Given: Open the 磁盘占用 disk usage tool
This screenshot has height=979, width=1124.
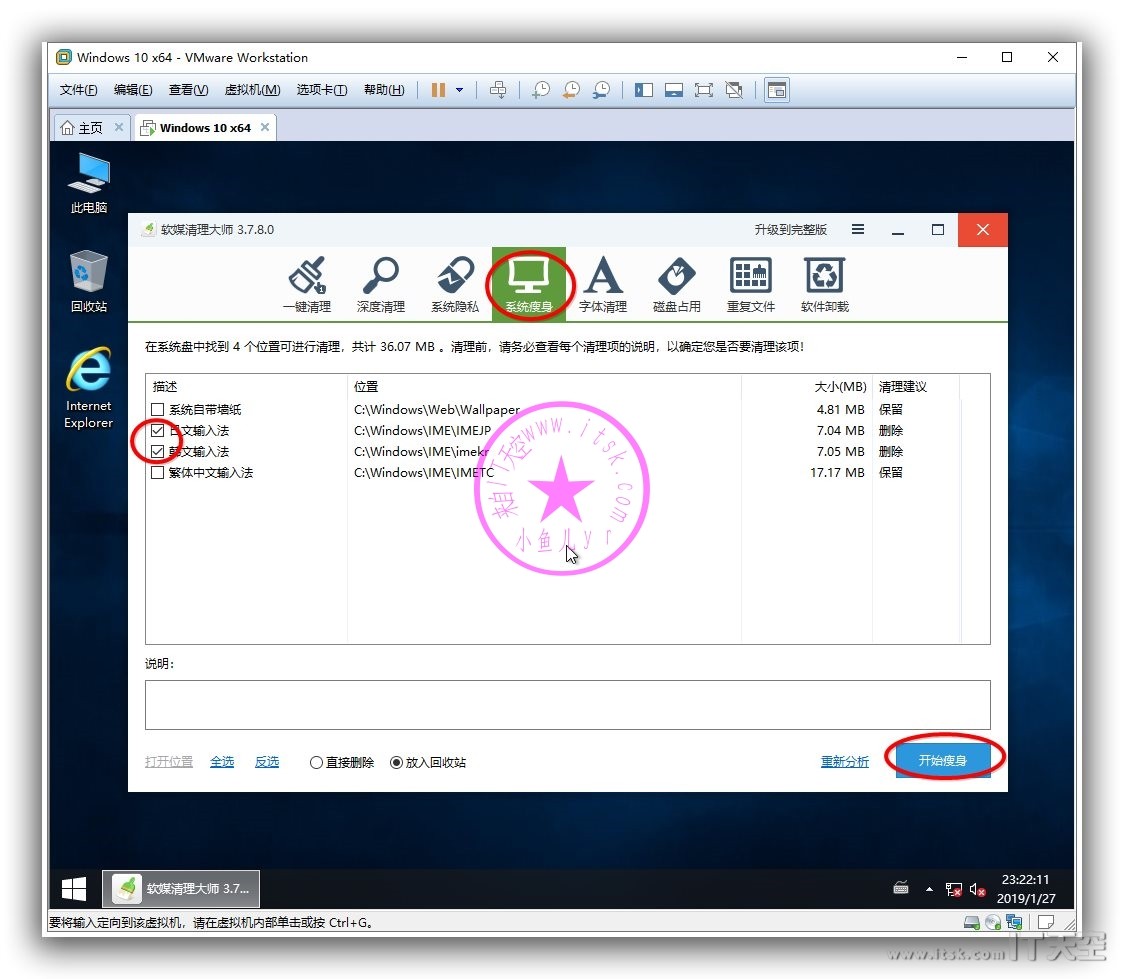Looking at the screenshot, I should (677, 285).
